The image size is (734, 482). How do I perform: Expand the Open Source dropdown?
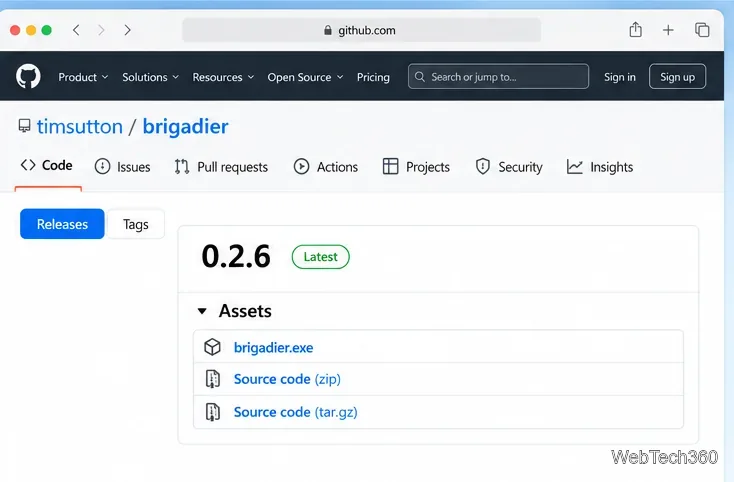pos(305,77)
